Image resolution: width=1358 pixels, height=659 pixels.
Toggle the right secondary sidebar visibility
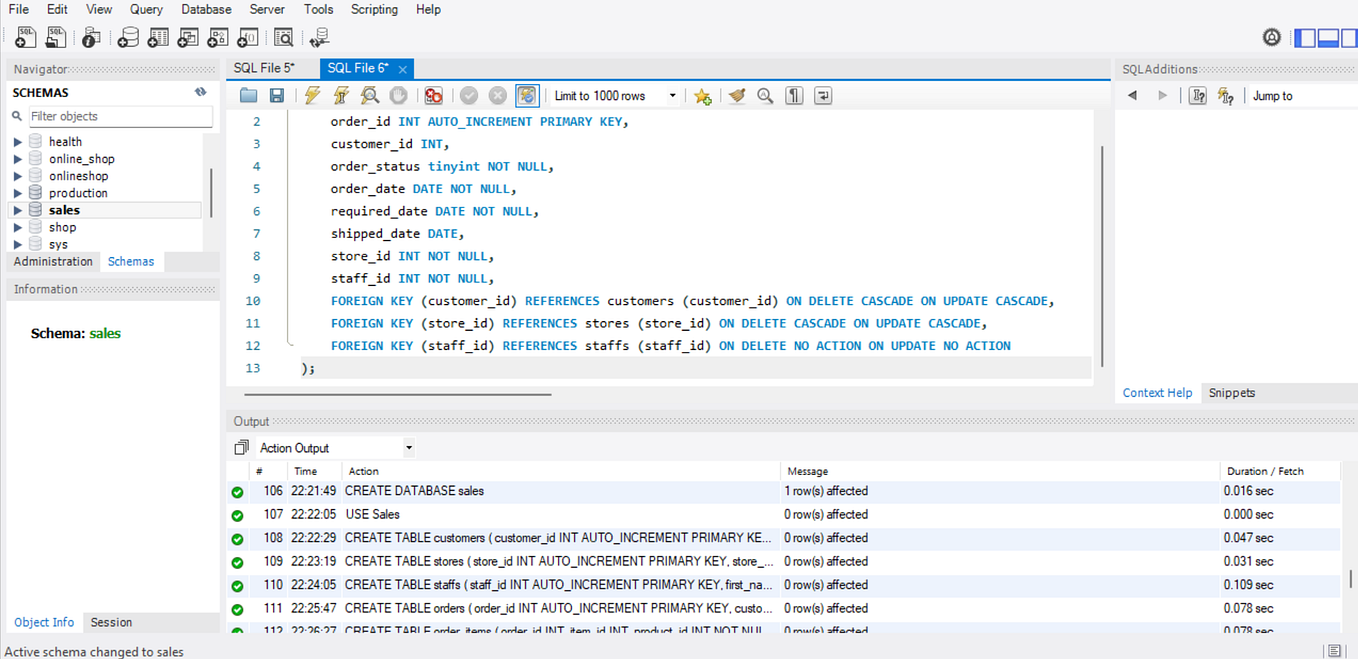(x=1350, y=38)
